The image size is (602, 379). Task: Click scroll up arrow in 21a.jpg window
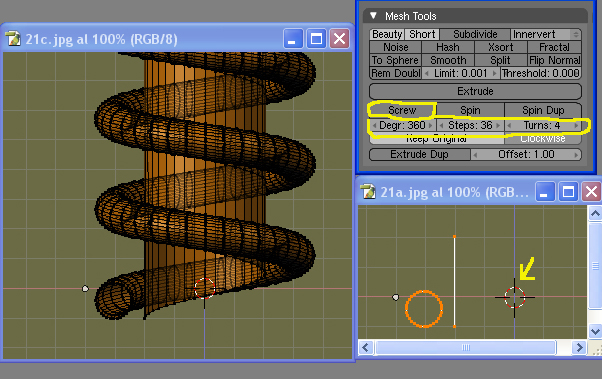click(x=595, y=213)
